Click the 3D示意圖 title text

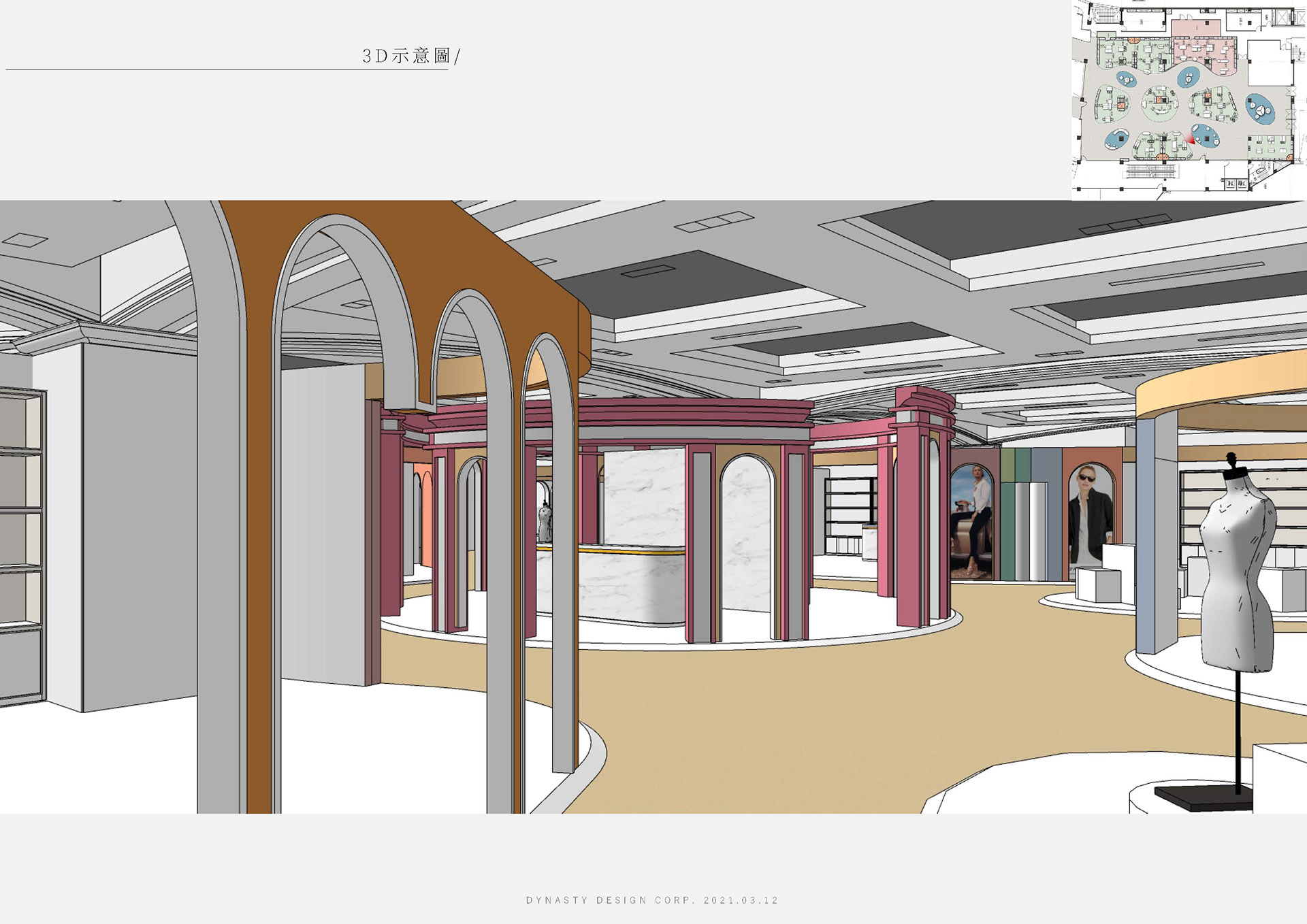[410, 56]
